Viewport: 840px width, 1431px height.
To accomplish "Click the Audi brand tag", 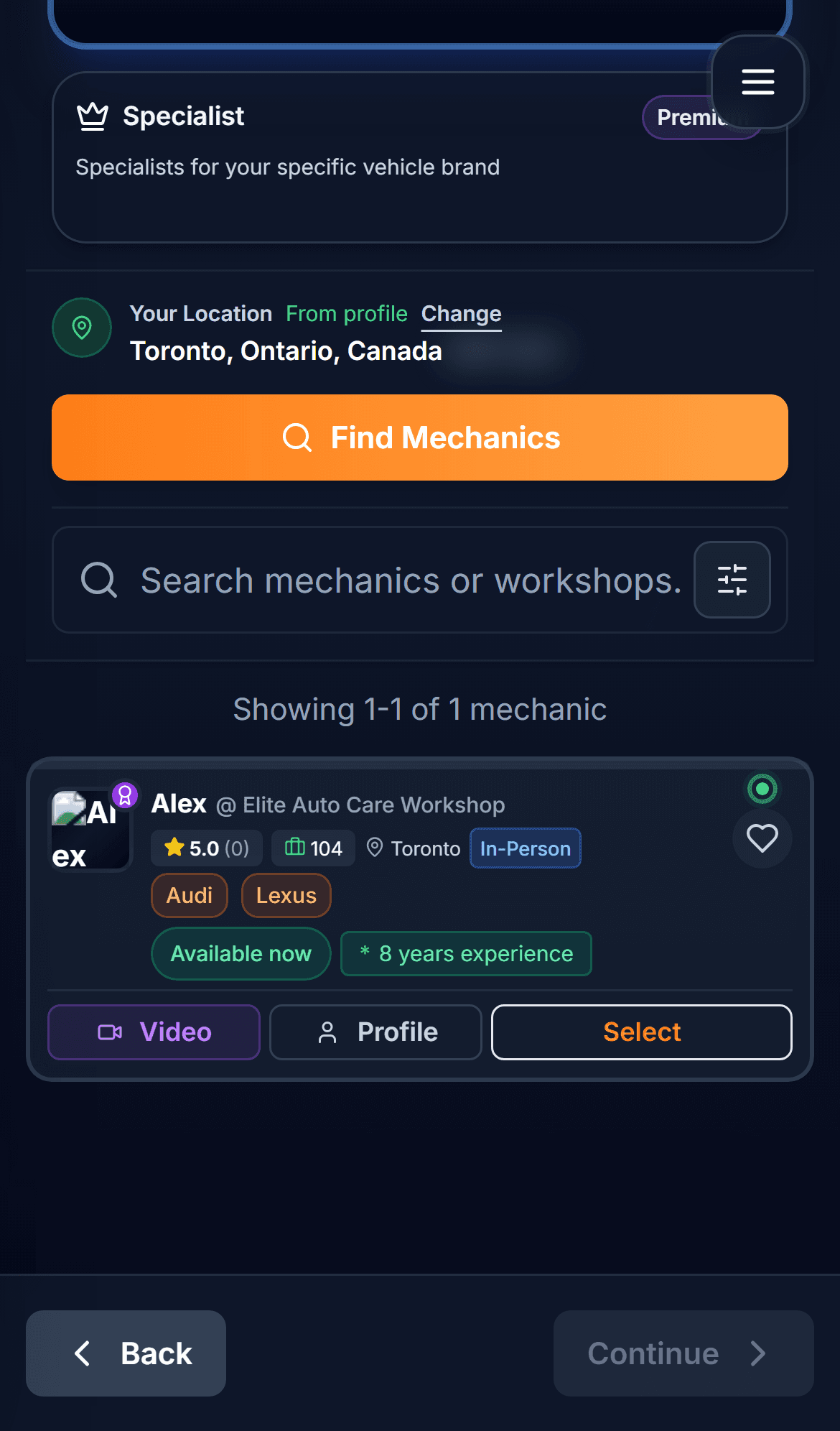I will [x=189, y=895].
